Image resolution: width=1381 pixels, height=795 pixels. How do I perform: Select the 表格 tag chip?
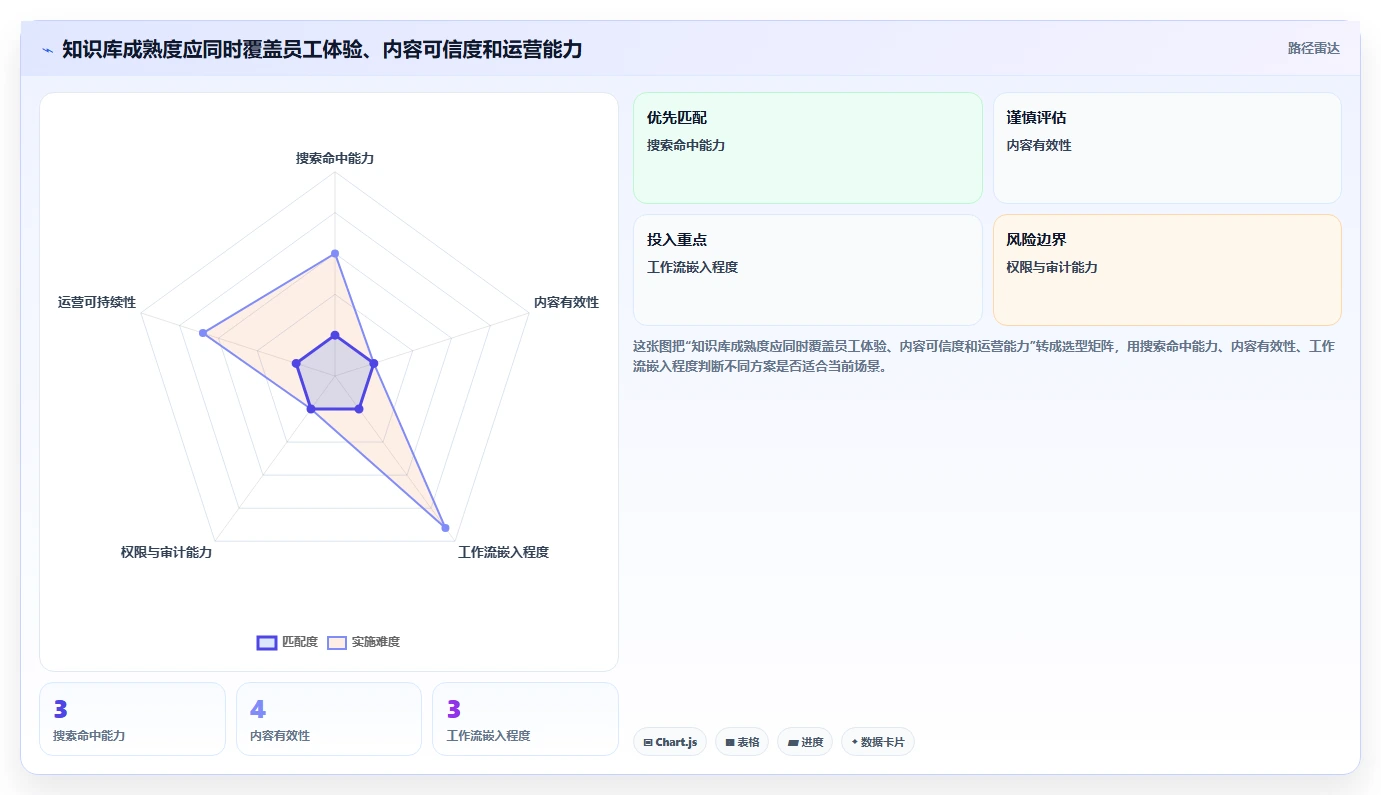click(x=742, y=742)
